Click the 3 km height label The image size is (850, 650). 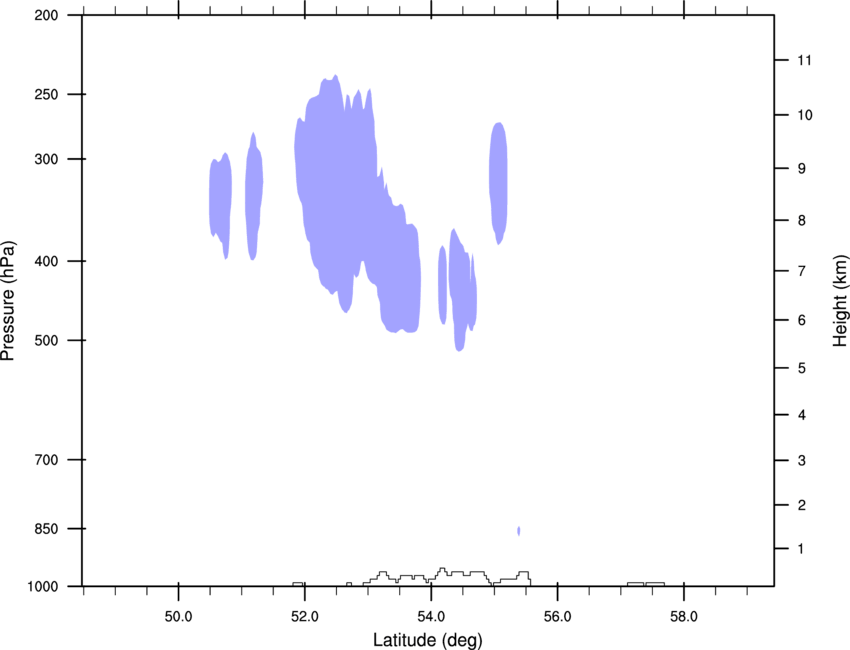tap(802, 461)
